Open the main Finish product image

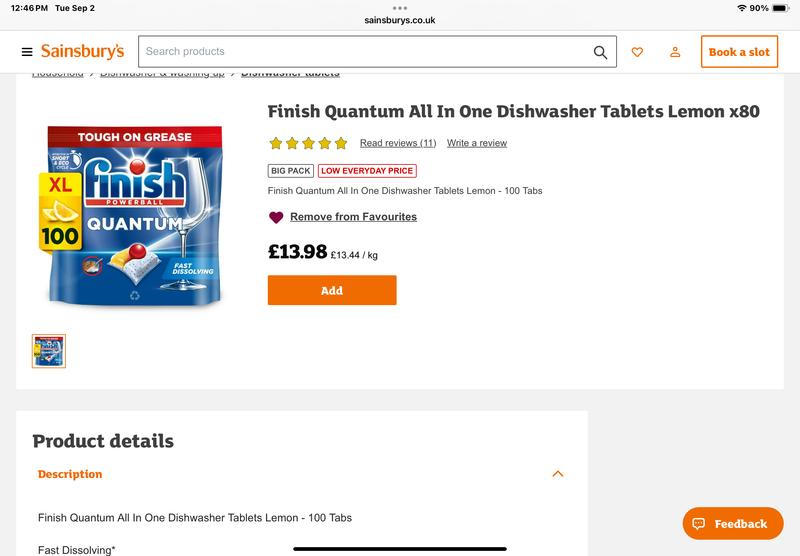point(135,216)
